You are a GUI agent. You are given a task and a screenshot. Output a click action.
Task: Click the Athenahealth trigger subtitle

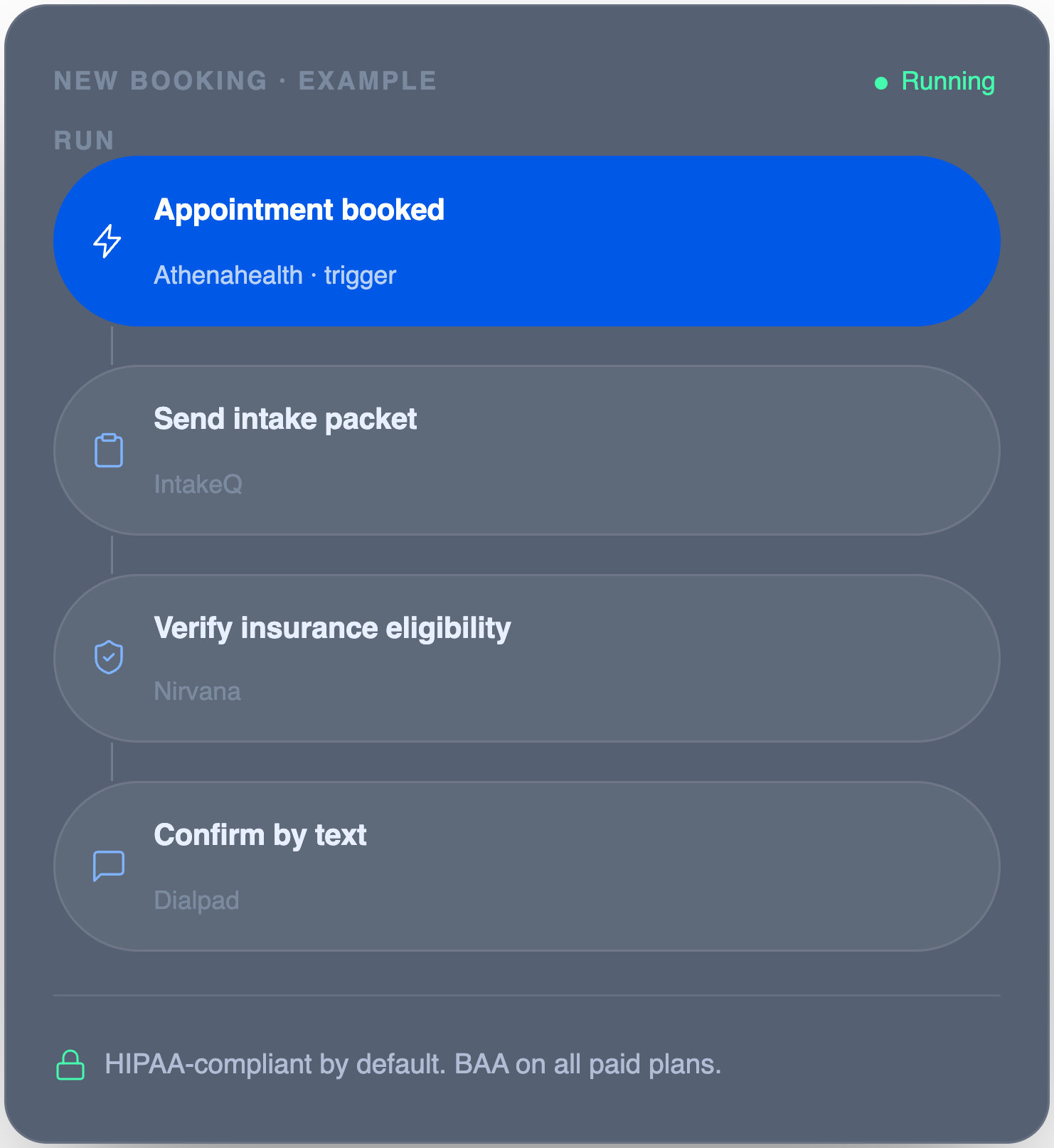[x=275, y=275]
